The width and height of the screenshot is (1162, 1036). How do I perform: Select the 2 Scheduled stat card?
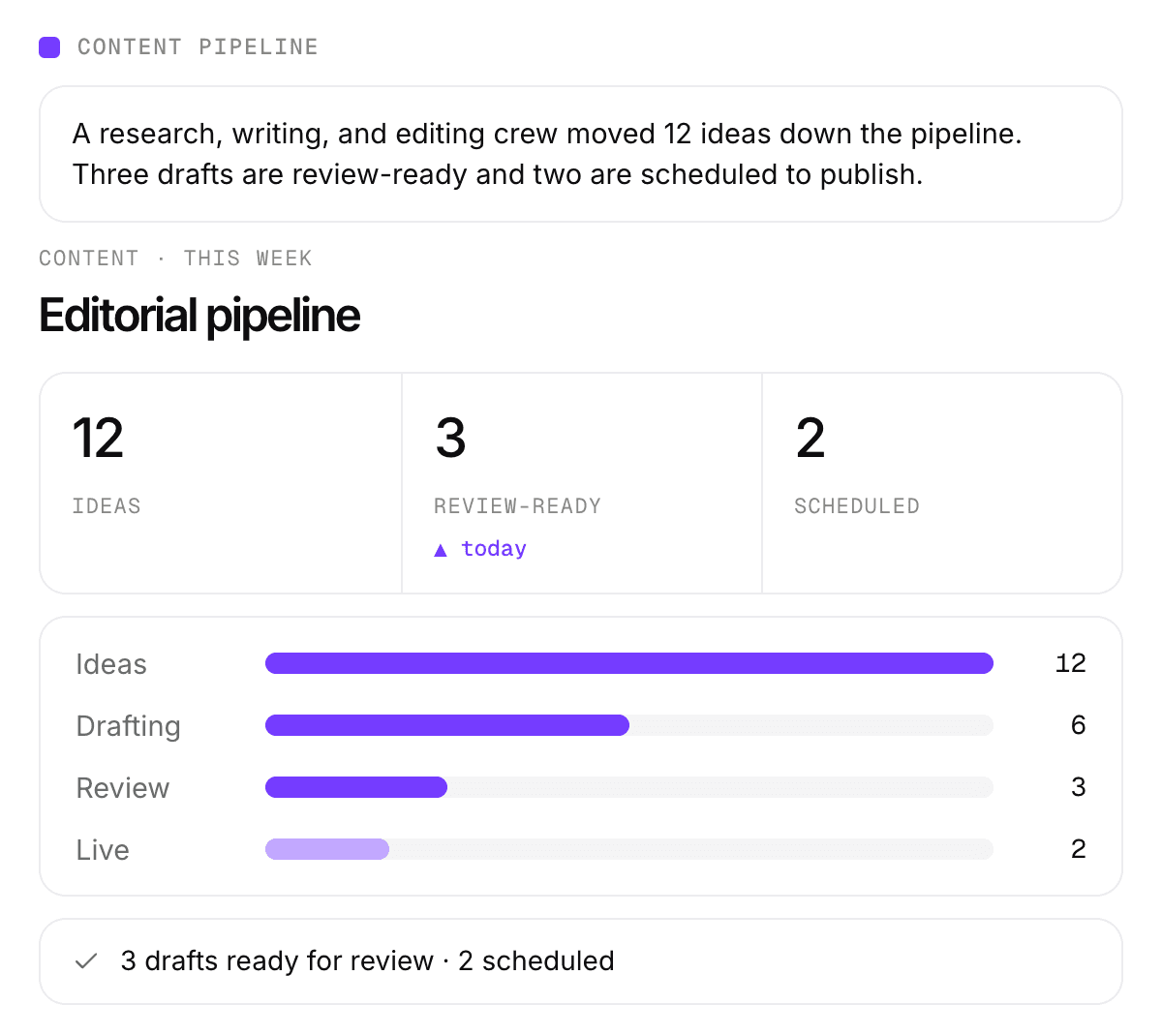tap(942, 483)
